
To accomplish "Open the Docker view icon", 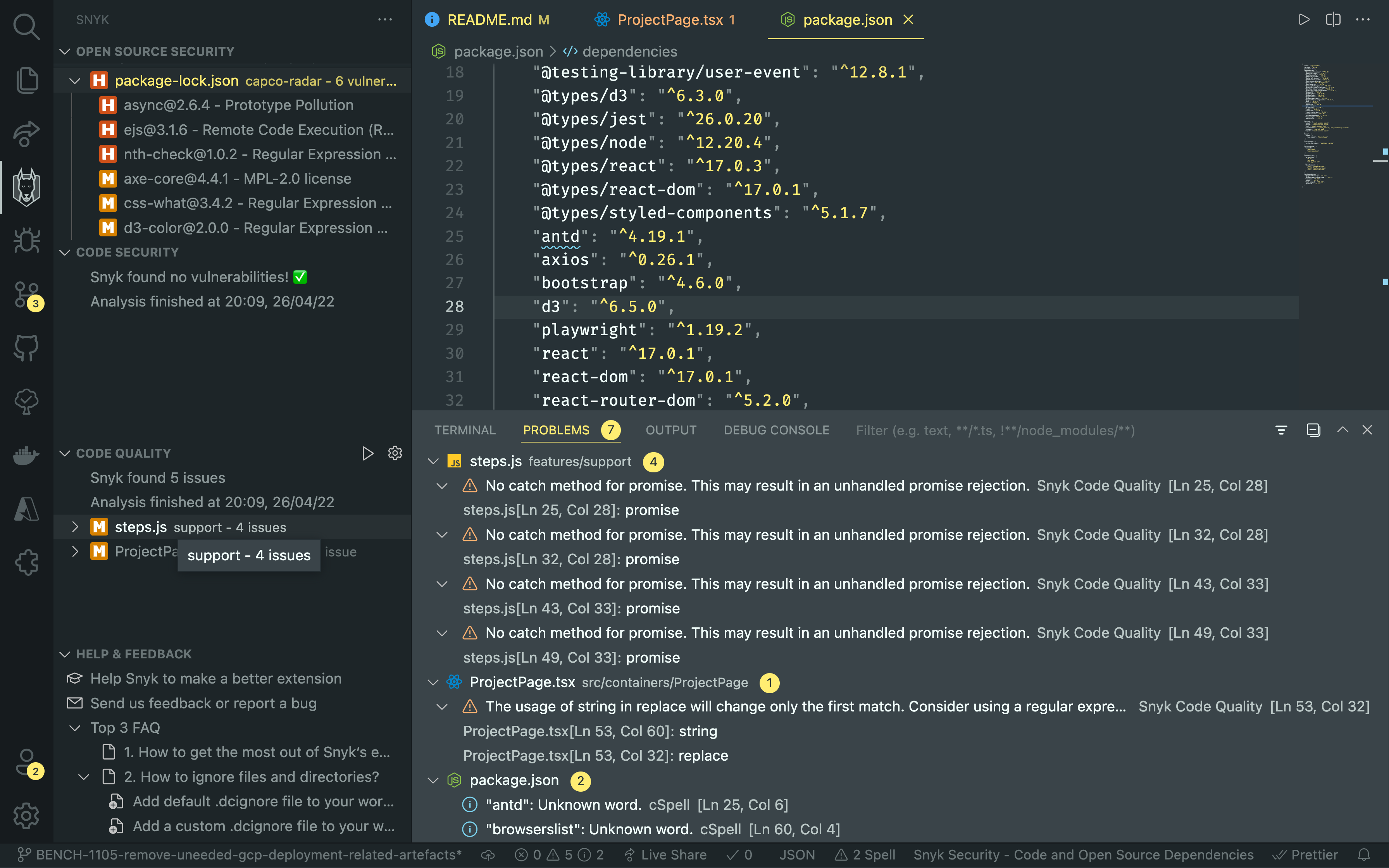I will [x=26, y=455].
